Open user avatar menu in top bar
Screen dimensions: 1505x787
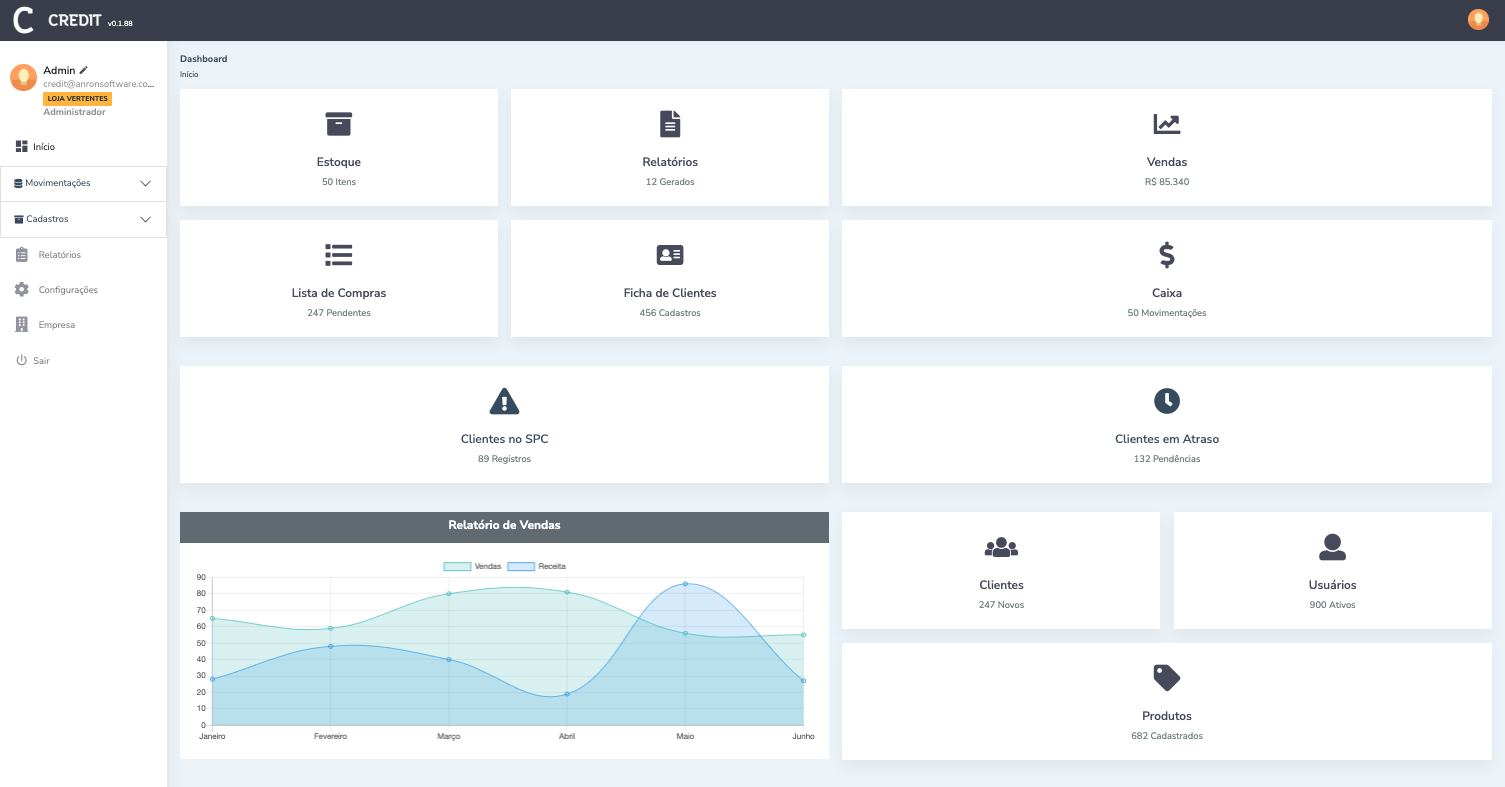(x=1477, y=19)
